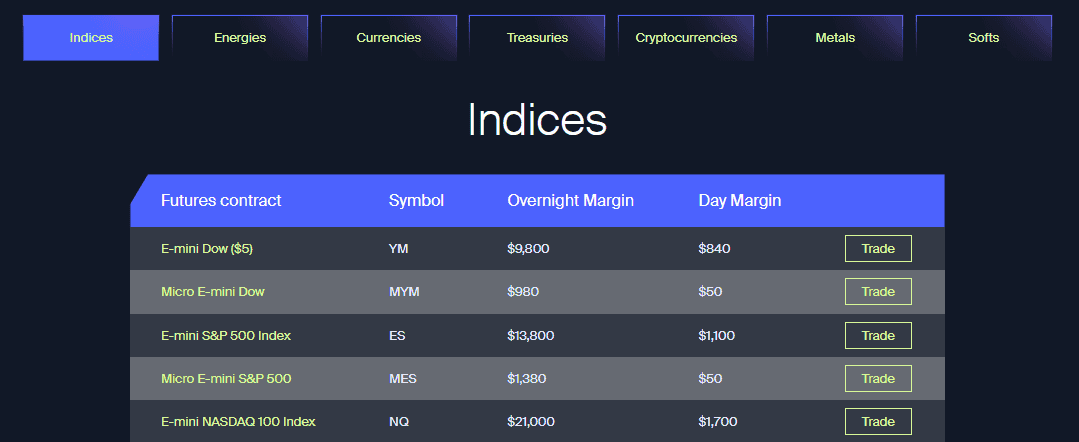Click the $50 day margin for MYM
Image resolution: width=1079 pixels, height=442 pixels.
coord(710,292)
